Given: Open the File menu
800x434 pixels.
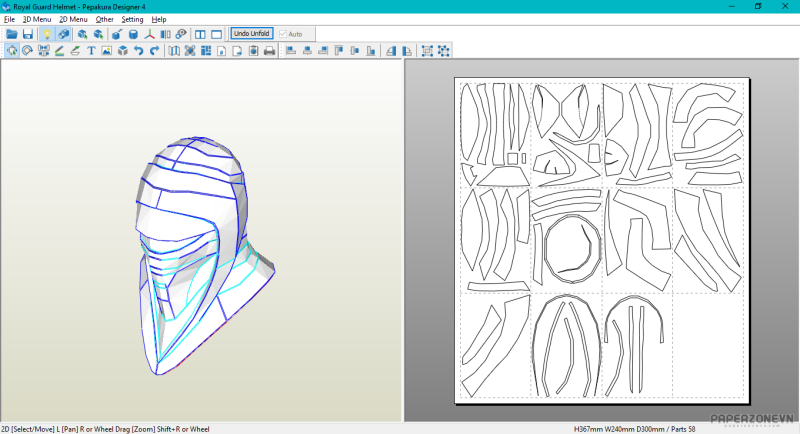Looking at the screenshot, I should tap(9, 19).
